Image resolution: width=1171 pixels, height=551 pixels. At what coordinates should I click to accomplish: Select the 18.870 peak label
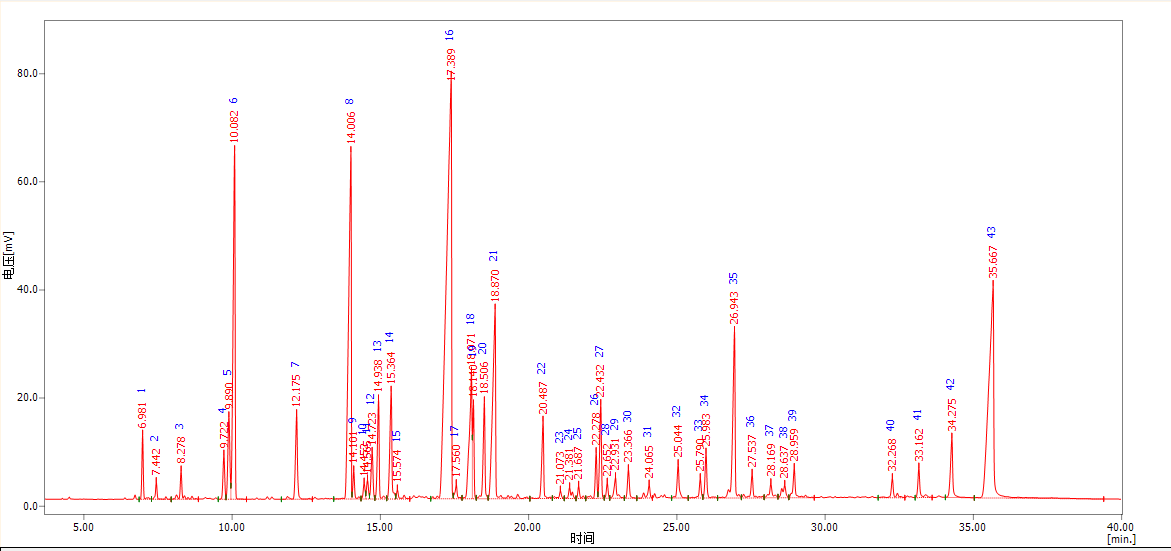tap(495, 286)
